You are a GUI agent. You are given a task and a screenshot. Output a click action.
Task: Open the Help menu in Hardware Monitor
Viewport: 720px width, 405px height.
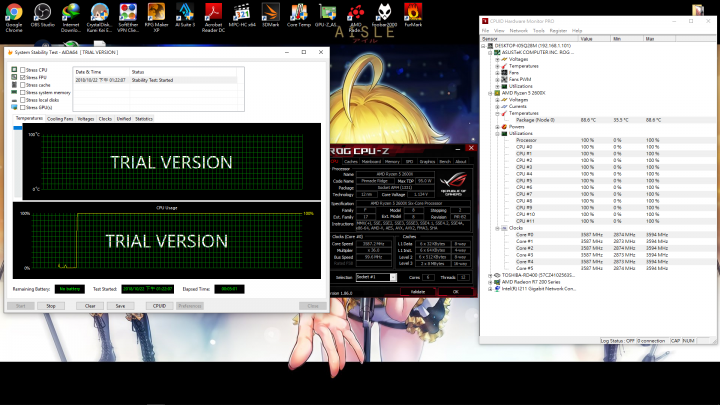pyautogui.click(x=577, y=31)
